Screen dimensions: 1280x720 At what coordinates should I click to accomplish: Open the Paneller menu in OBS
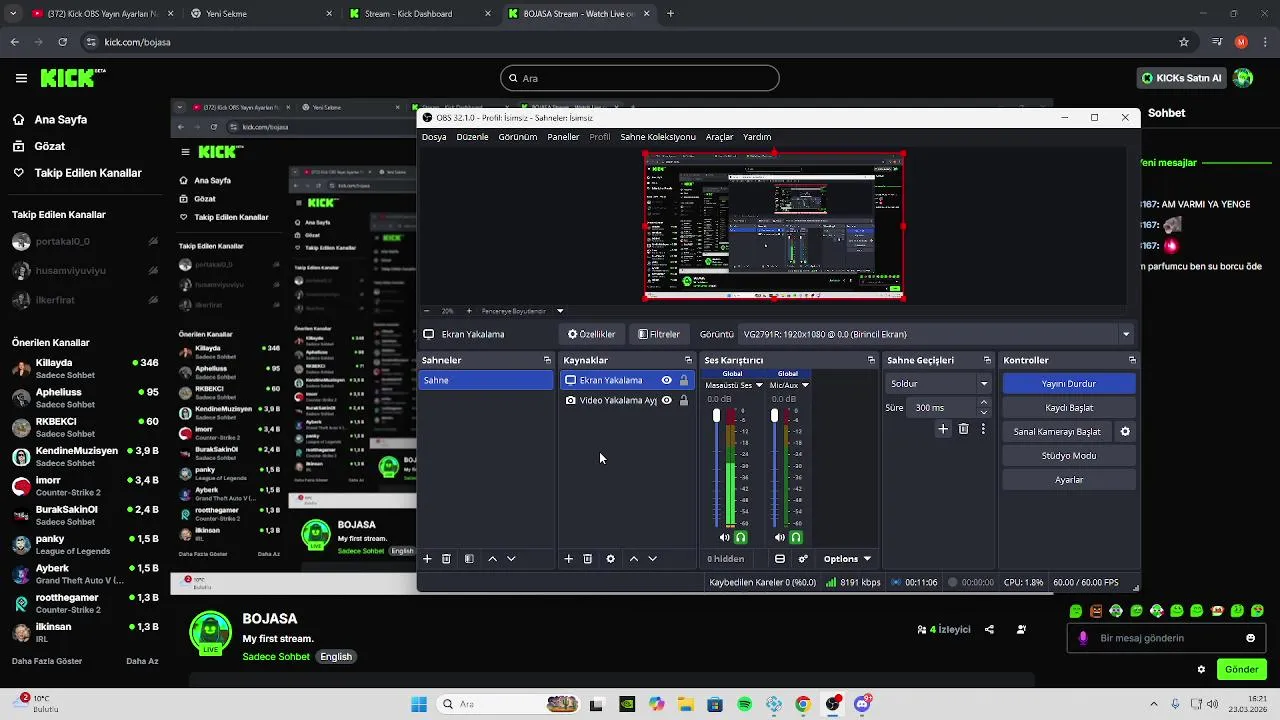click(563, 137)
